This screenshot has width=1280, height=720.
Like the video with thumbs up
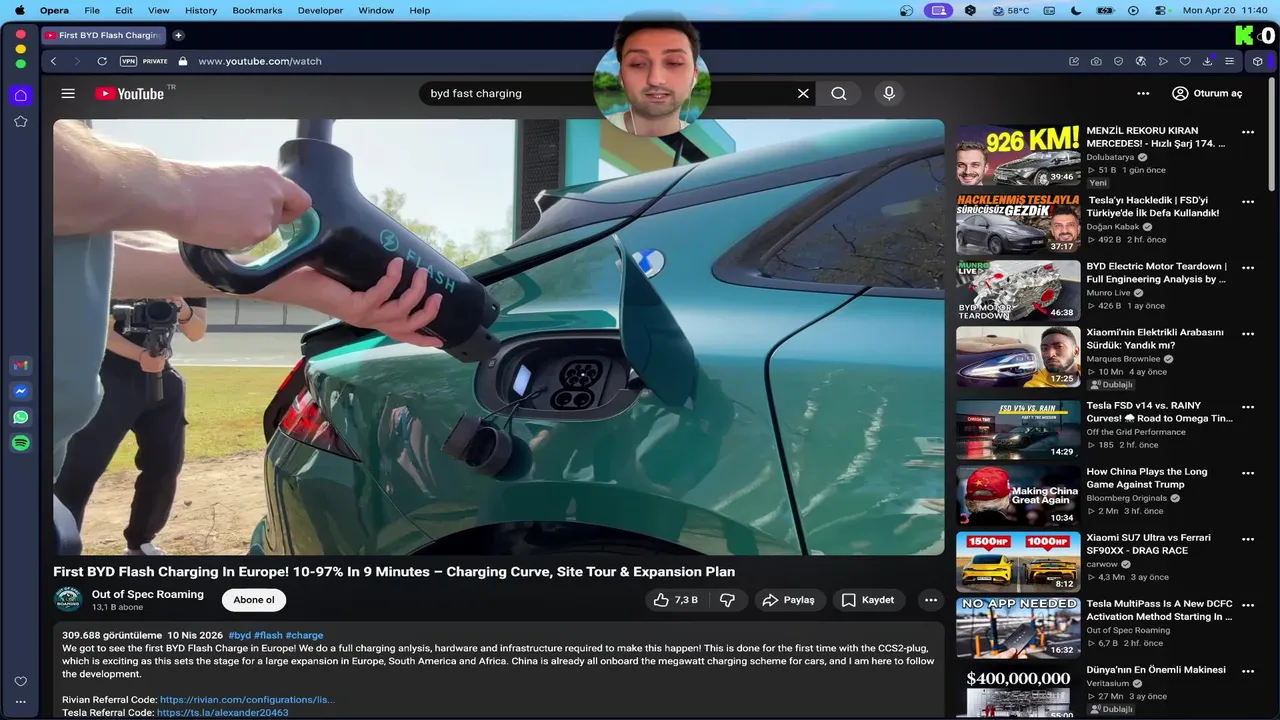tap(675, 600)
